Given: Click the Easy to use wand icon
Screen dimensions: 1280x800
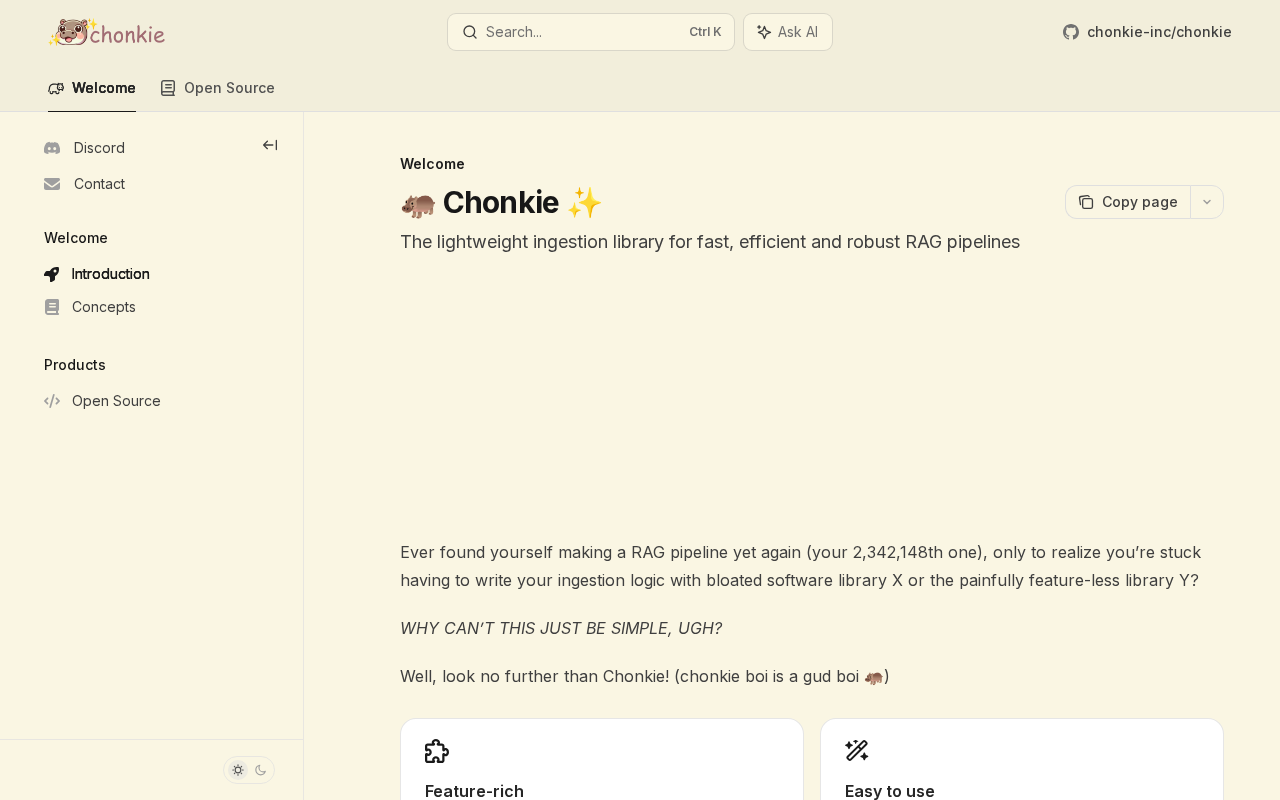Looking at the screenshot, I should click(x=857, y=751).
